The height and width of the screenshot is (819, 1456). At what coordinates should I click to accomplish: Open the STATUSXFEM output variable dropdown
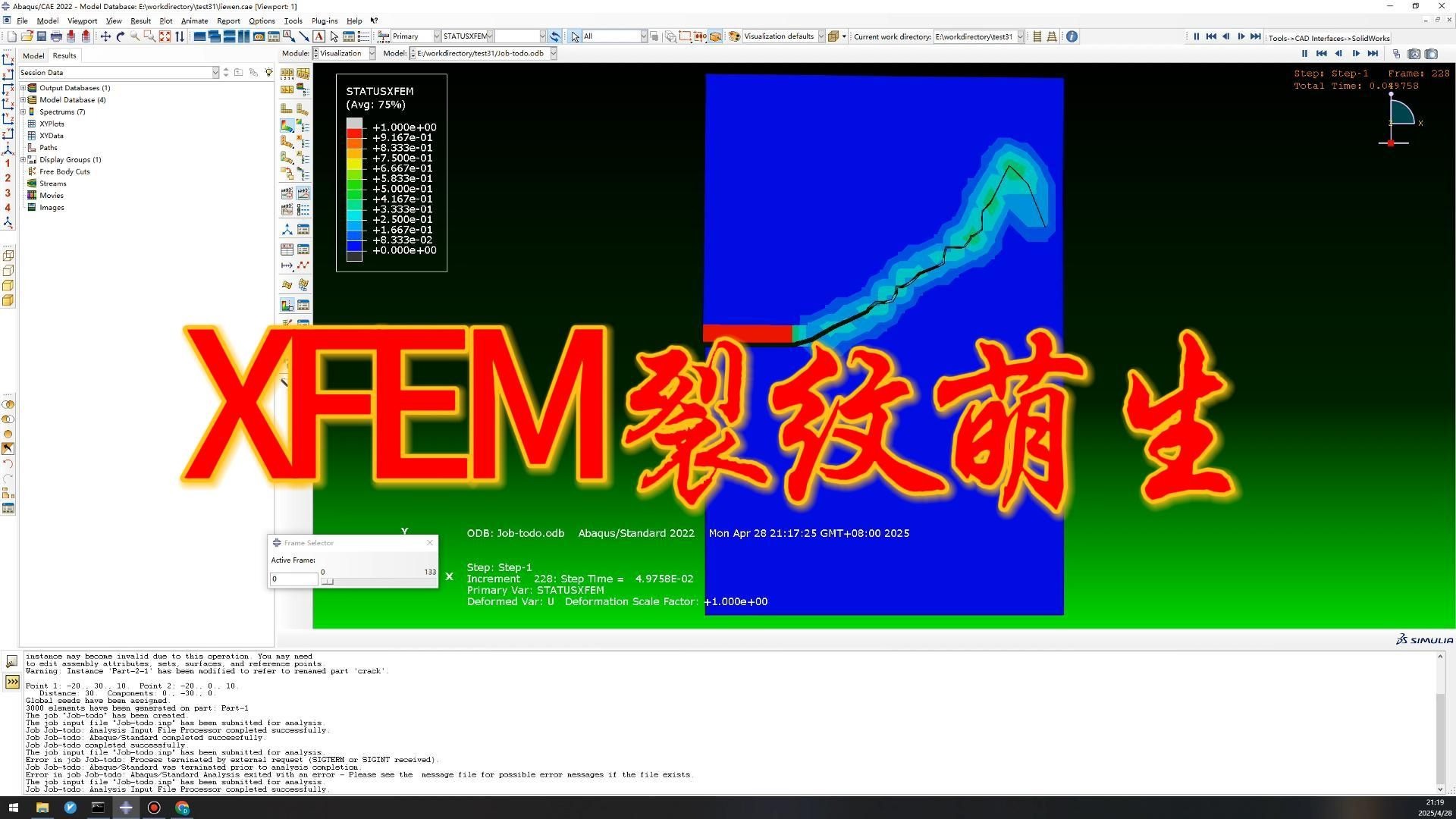[490, 36]
